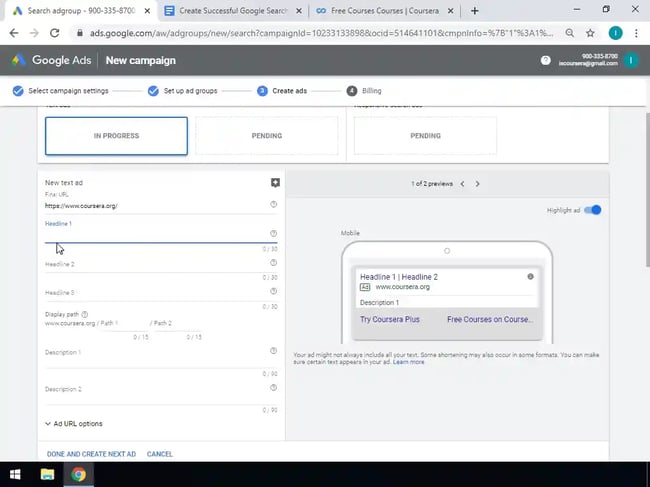Open help icon for Headline 3
Viewport: 650px width, 487px height.
(274, 291)
